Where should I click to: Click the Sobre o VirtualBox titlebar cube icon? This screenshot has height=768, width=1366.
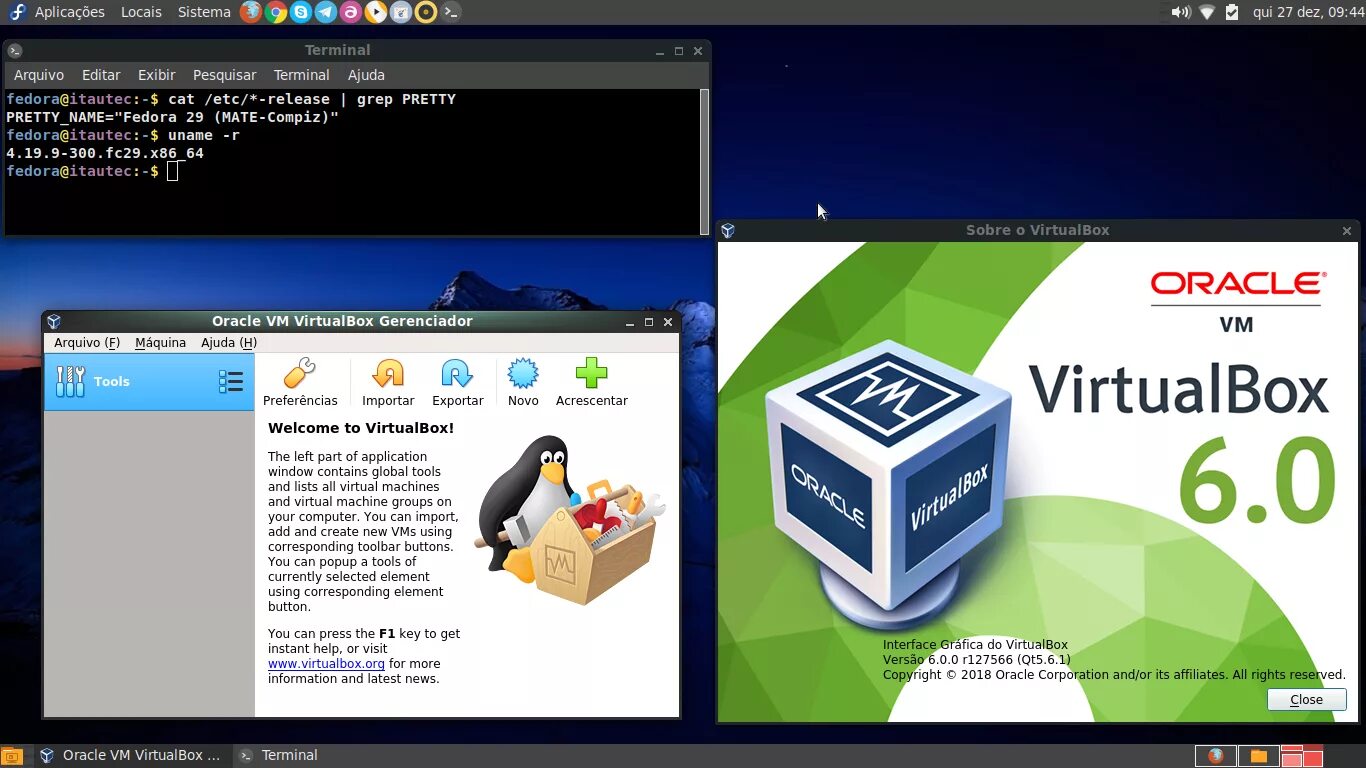tap(728, 230)
